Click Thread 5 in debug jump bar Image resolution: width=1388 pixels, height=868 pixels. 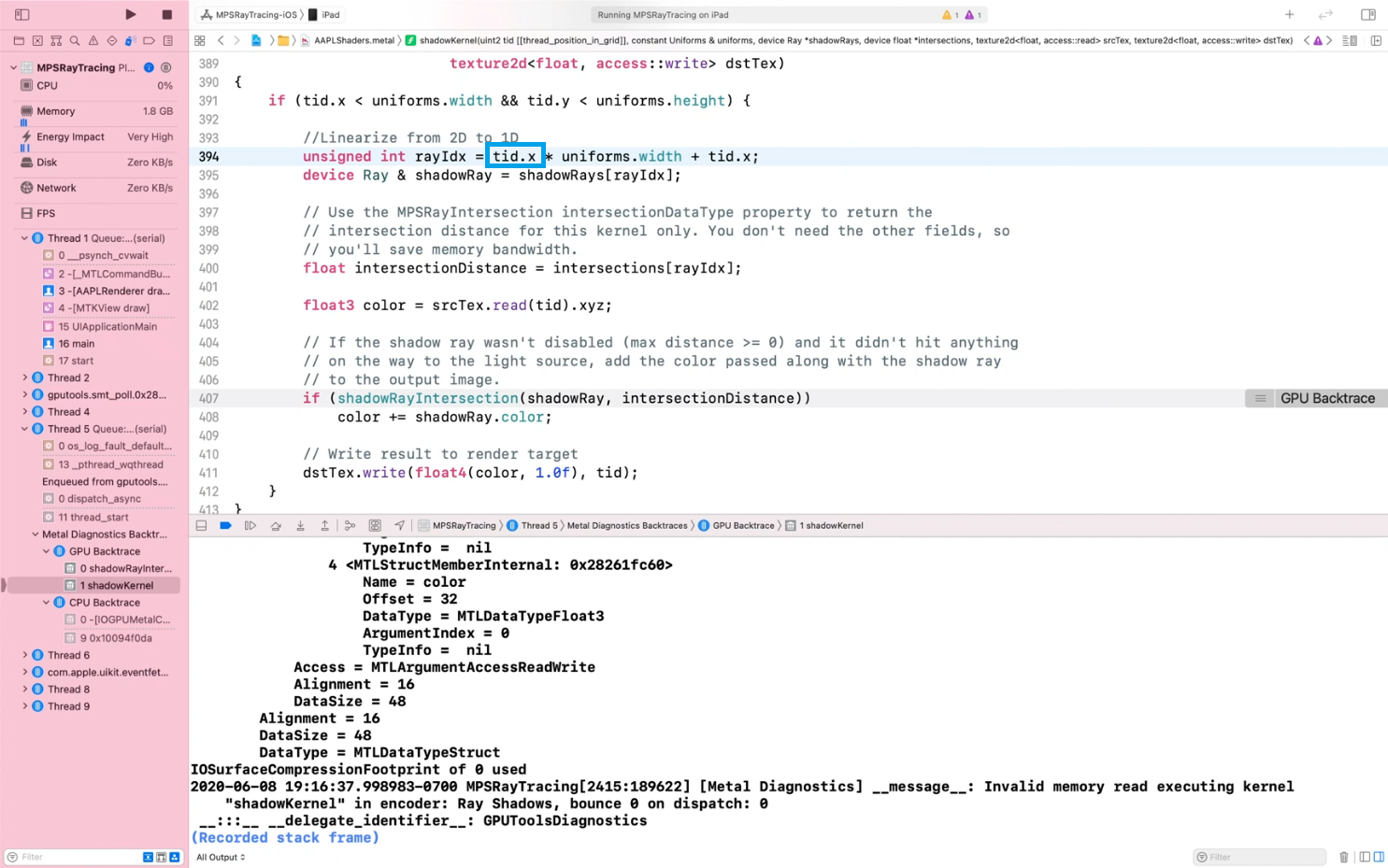coord(532,526)
